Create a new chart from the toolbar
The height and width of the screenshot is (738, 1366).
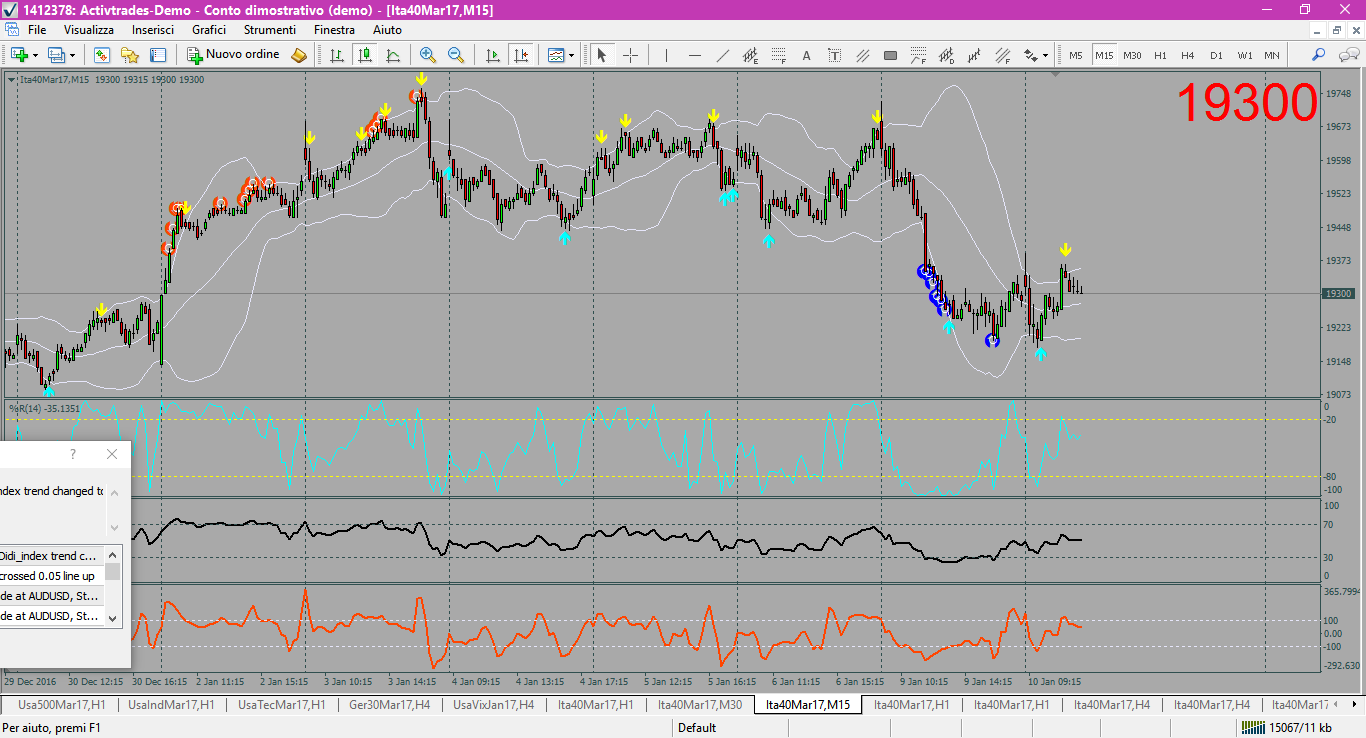pos(19,55)
